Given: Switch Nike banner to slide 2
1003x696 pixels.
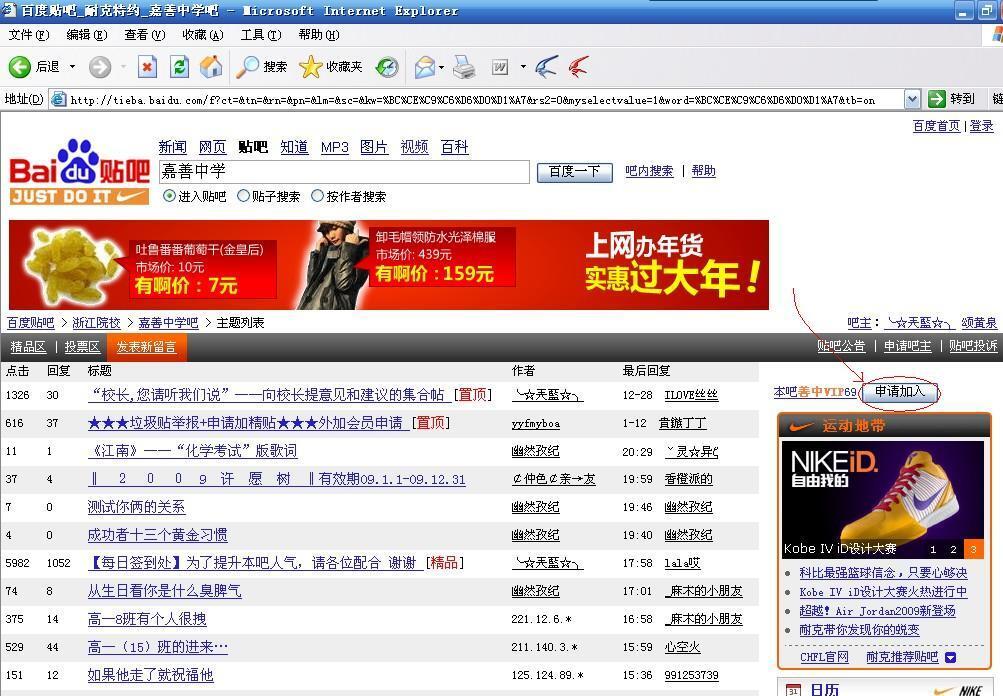Looking at the screenshot, I should pyautogui.click(x=953, y=549).
